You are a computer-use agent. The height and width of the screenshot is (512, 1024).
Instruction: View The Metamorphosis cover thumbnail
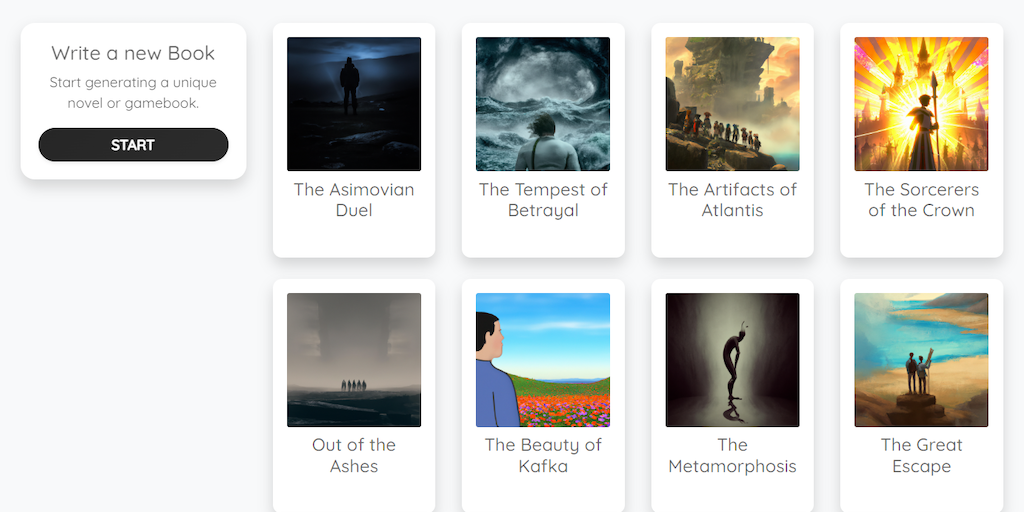(732, 360)
